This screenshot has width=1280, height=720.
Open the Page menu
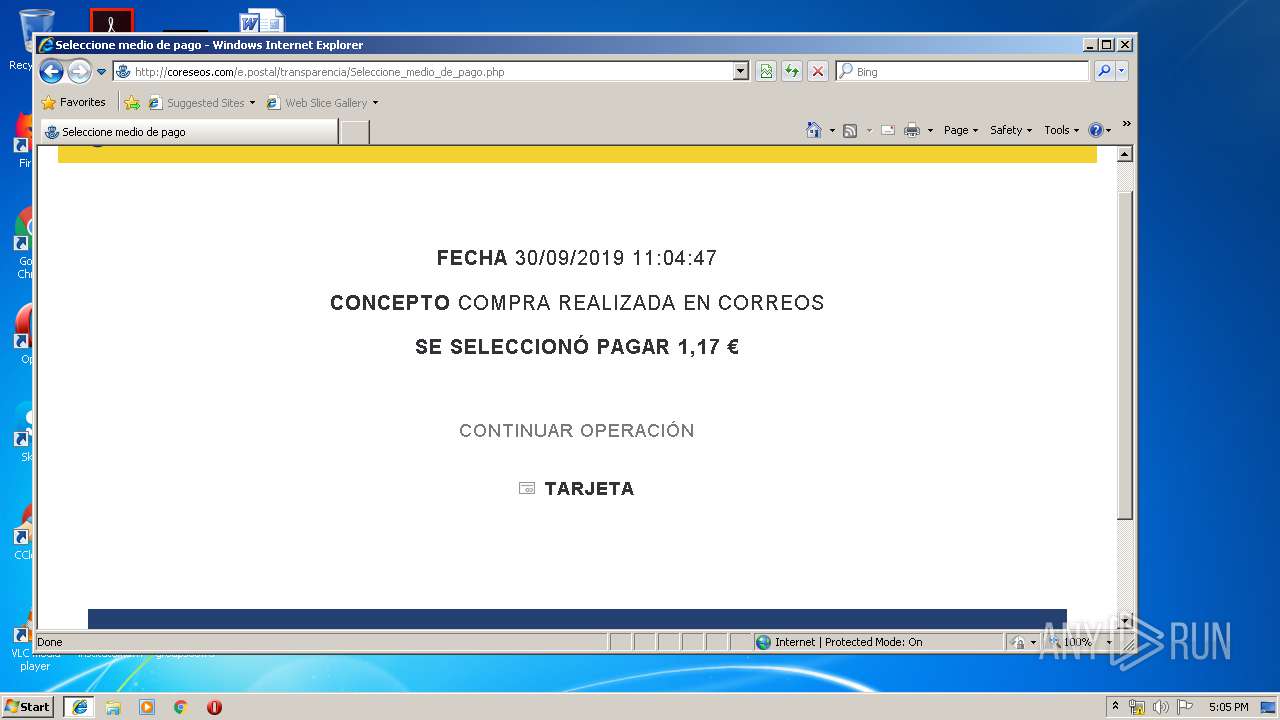tap(961, 130)
